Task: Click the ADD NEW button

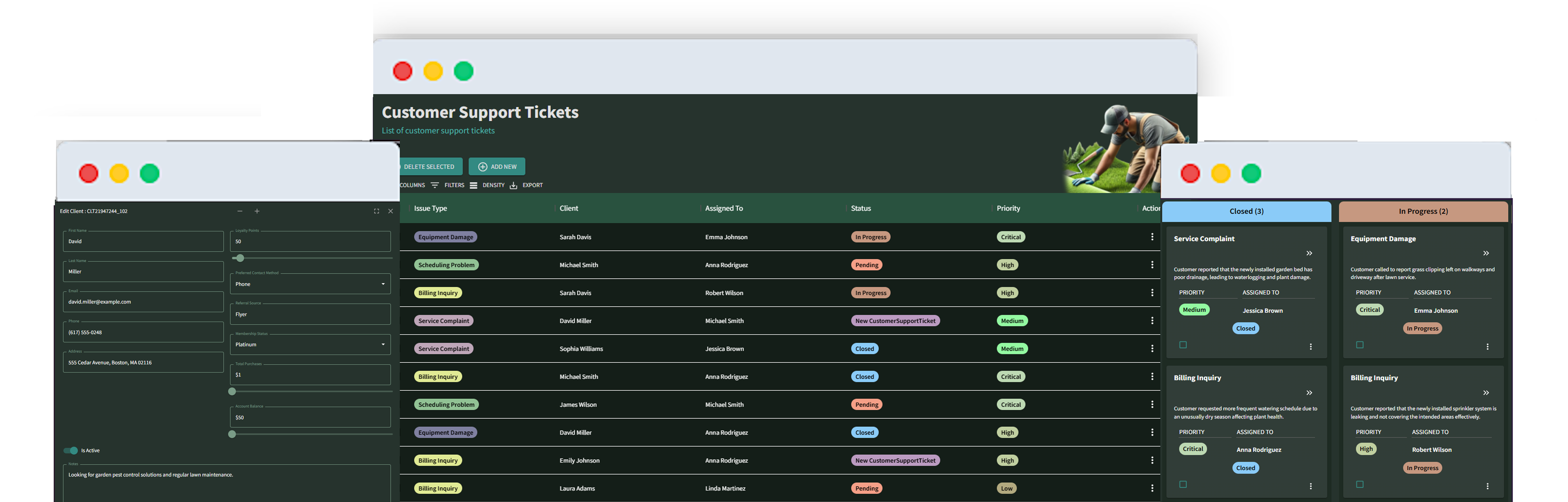Action: coord(497,166)
